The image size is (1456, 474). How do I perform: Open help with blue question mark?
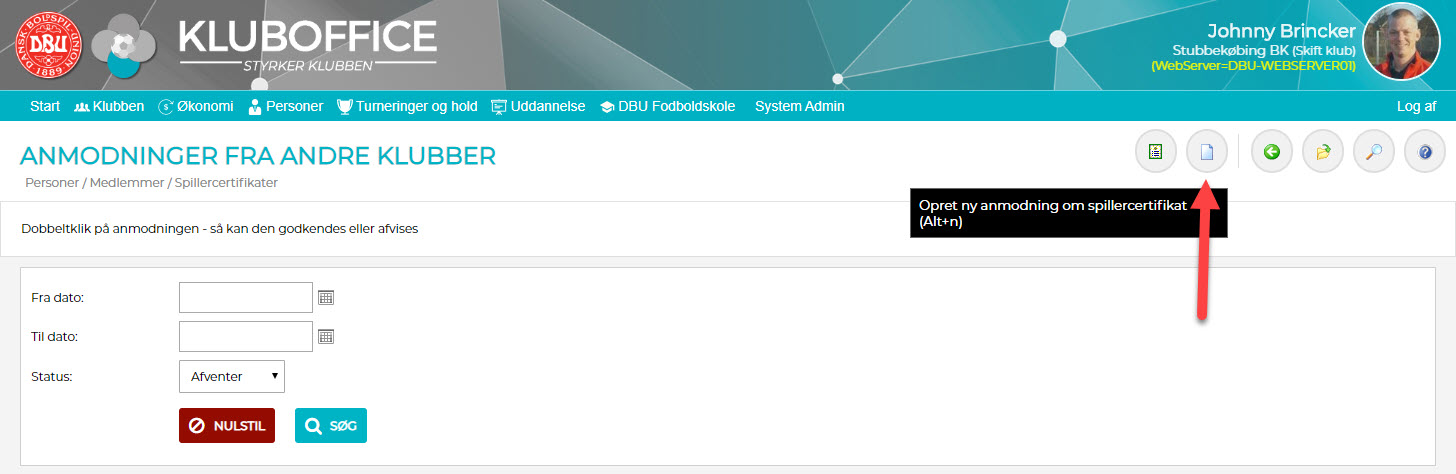tap(1425, 153)
